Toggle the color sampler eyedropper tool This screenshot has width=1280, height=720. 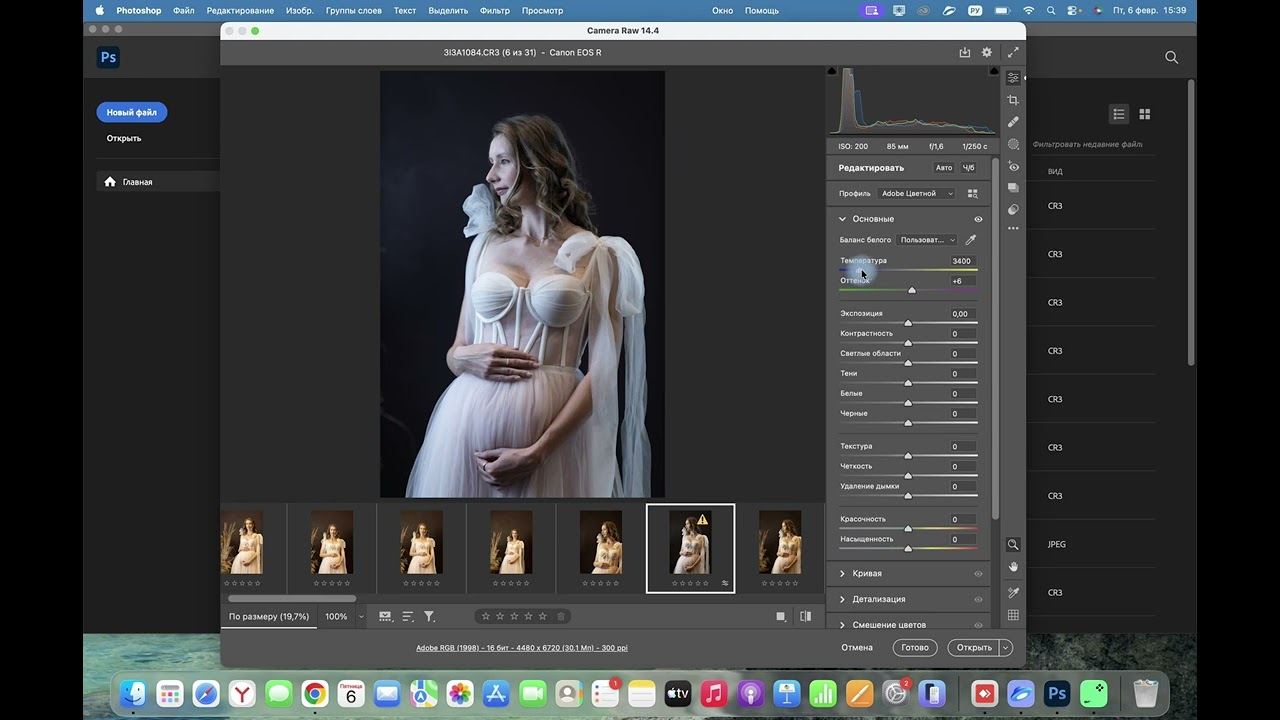click(1013, 593)
